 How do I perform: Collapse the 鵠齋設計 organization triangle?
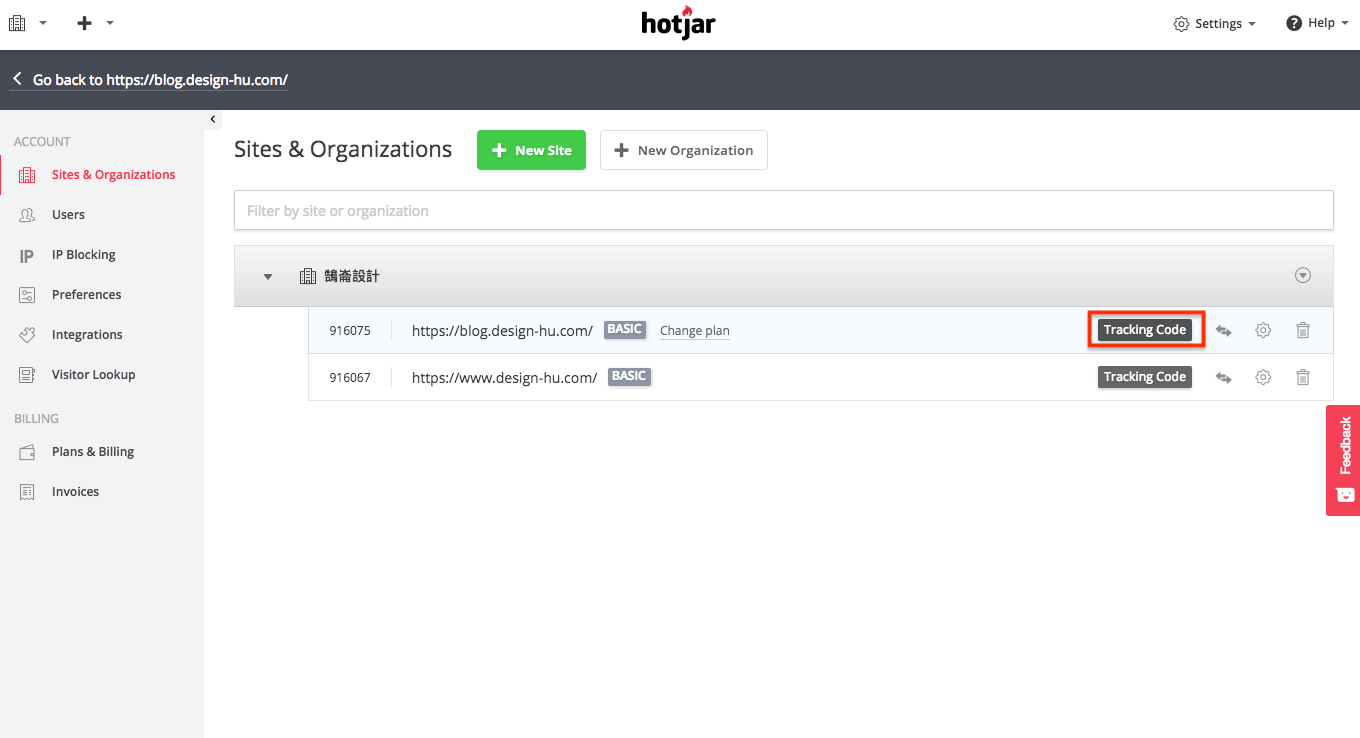tap(268, 276)
